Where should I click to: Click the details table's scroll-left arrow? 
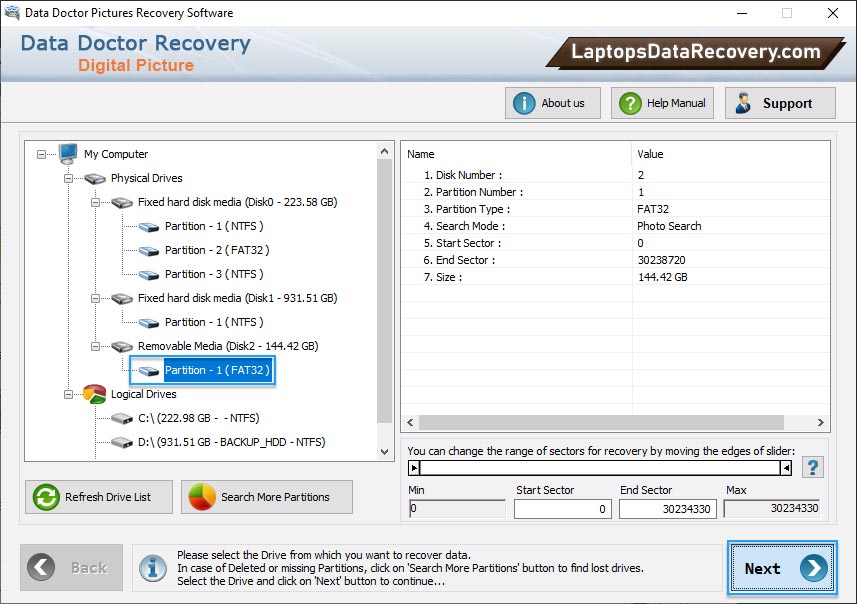410,423
